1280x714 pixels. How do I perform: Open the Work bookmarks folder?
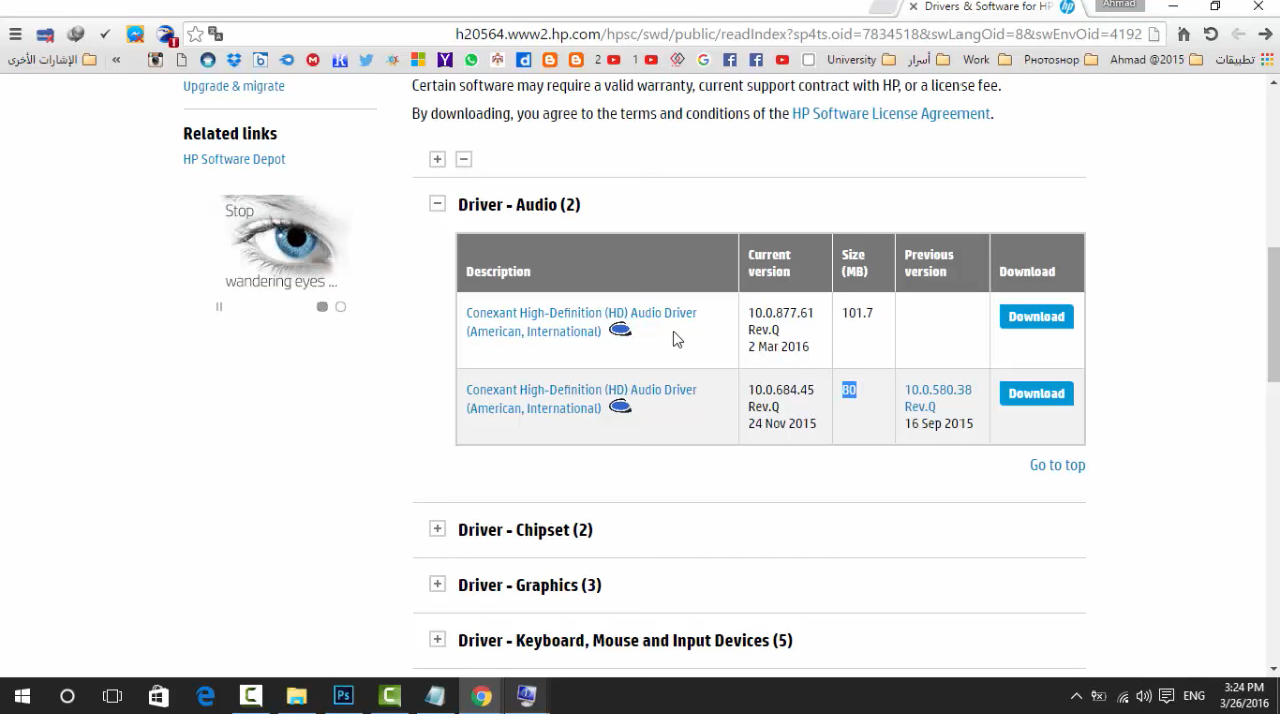click(x=987, y=60)
